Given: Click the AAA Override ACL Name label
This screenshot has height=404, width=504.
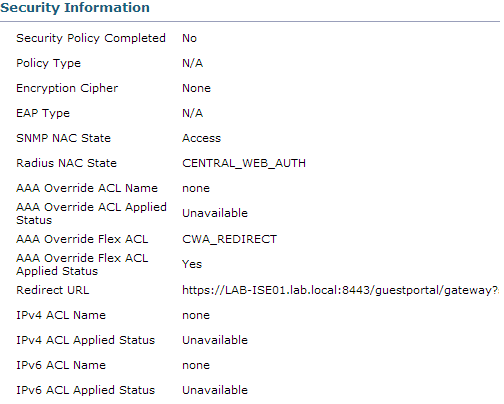Looking at the screenshot, I should pos(87,188).
